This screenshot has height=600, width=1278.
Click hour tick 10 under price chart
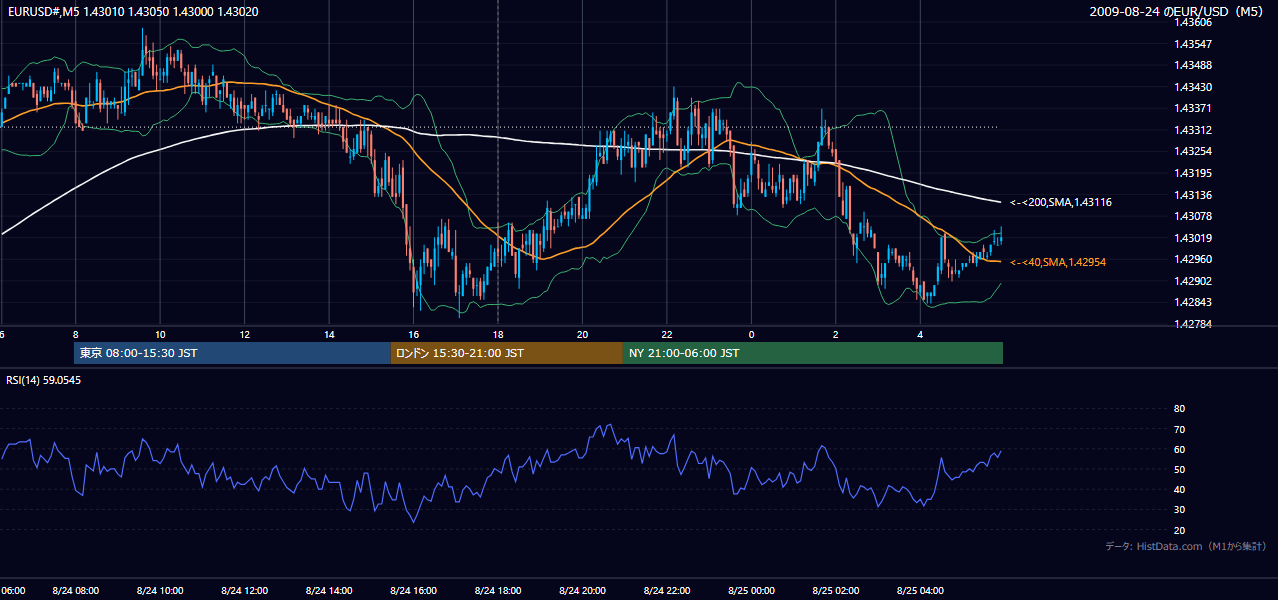(160, 334)
